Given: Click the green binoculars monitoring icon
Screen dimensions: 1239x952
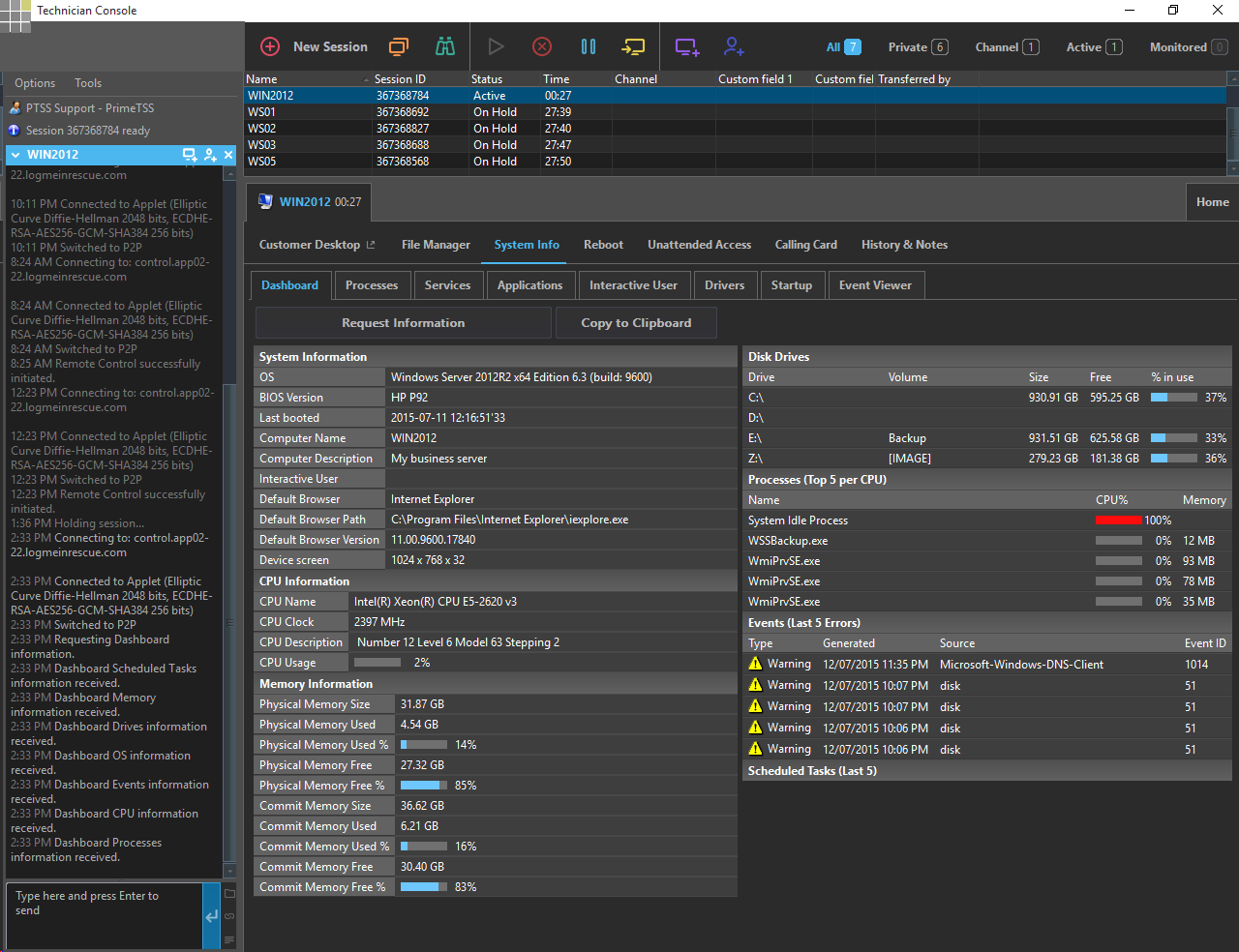Looking at the screenshot, I should [x=445, y=46].
